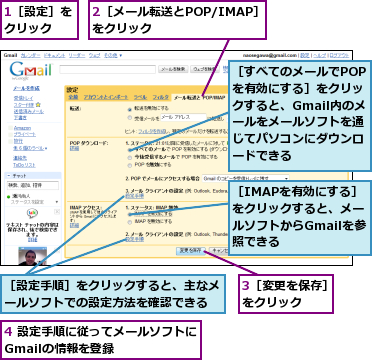Click the 詳細 link in chat promo

tap(32, 240)
